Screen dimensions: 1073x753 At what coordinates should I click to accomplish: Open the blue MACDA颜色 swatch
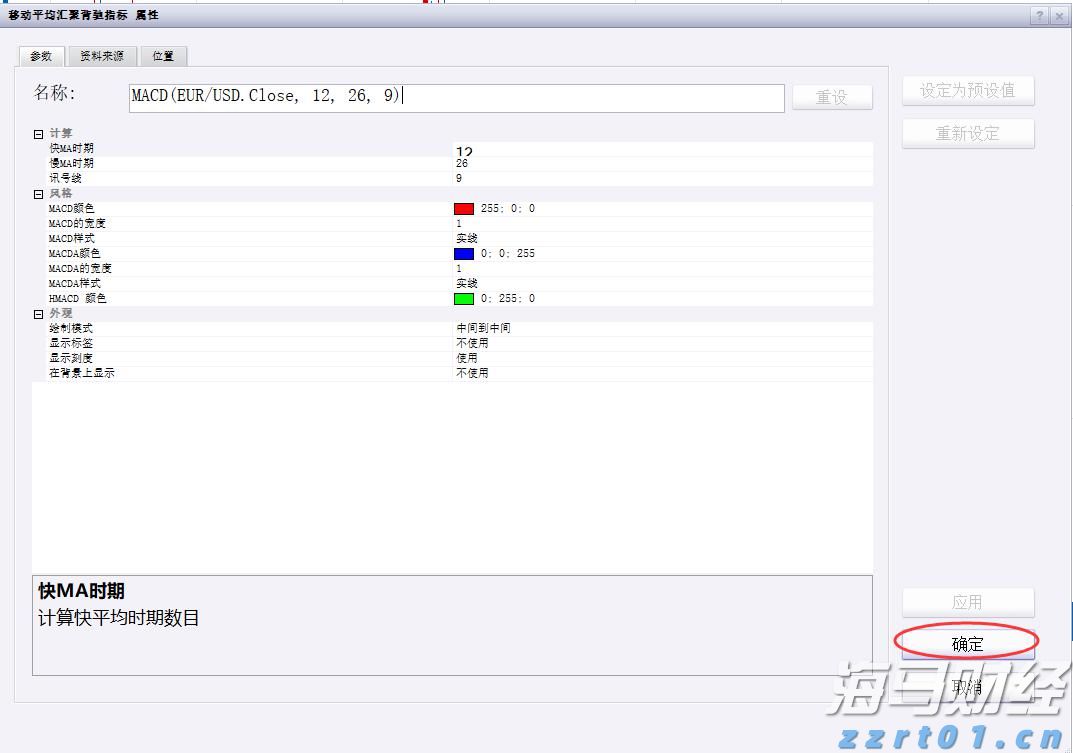pos(463,254)
